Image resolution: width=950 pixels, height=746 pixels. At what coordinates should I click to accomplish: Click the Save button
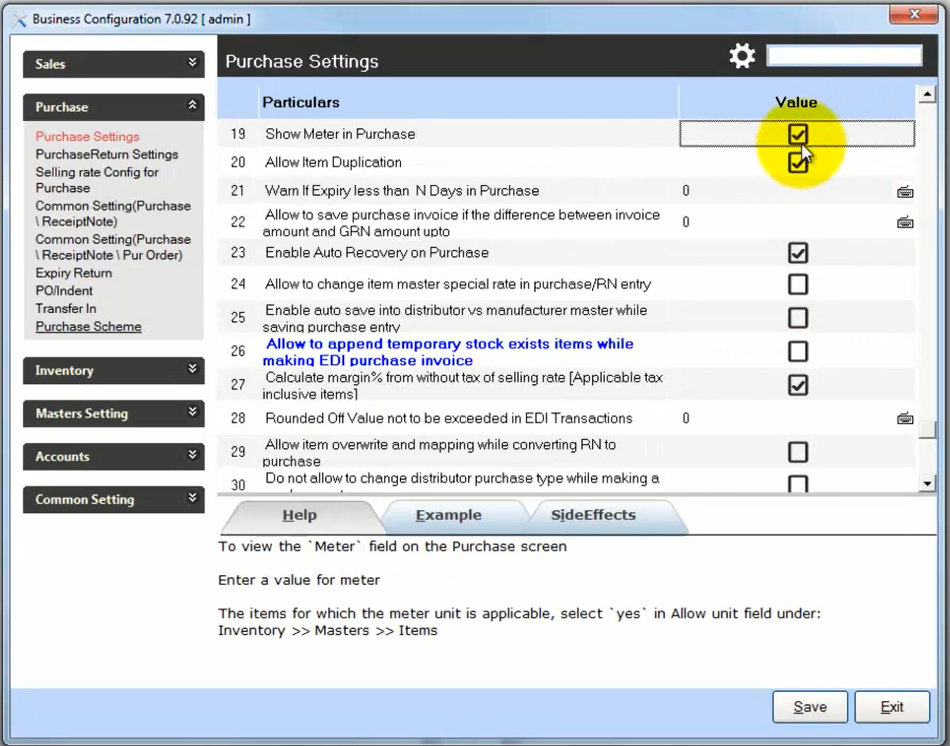tap(809, 707)
